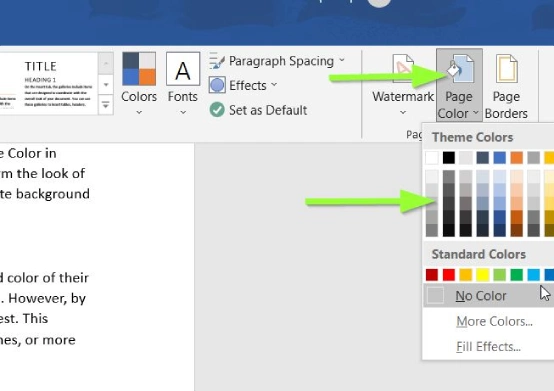554x391 pixels.
Task: Click the Theme Colors heading
Action: tap(472, 137)
